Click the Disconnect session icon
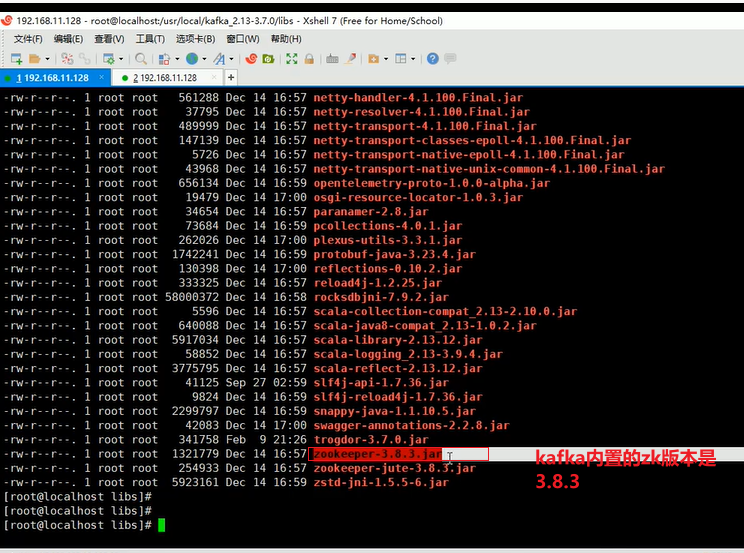The width and height of the screenshot is (744, 553). coord(67,59)
